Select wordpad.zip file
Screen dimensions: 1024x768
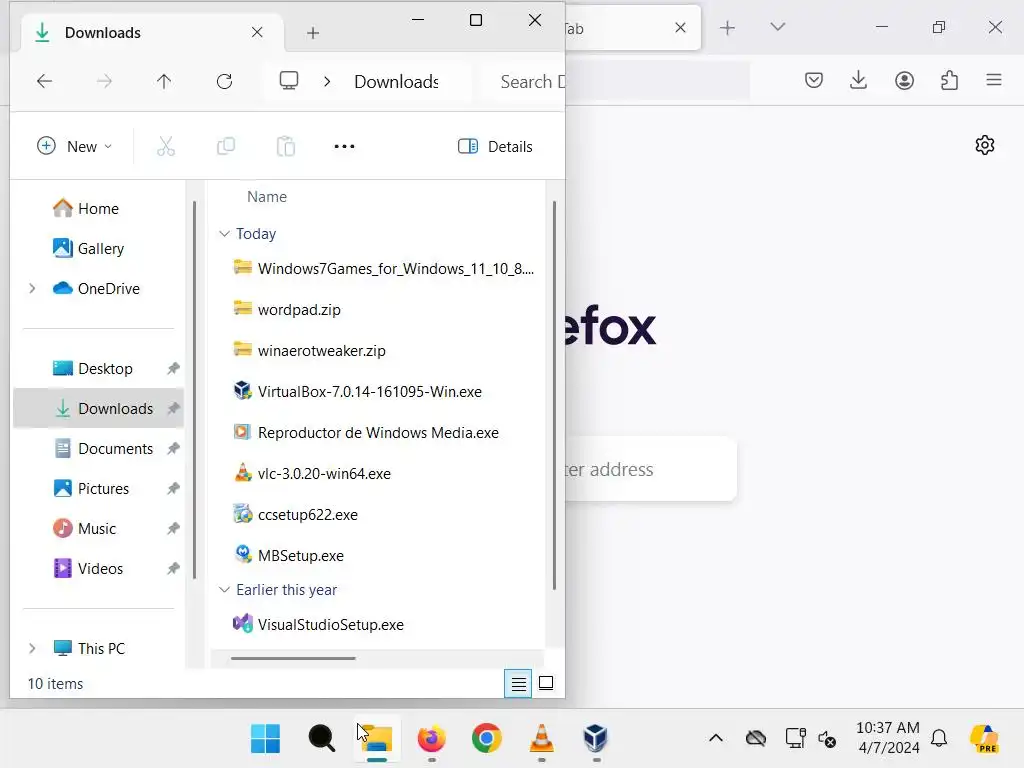coord(287,310)
